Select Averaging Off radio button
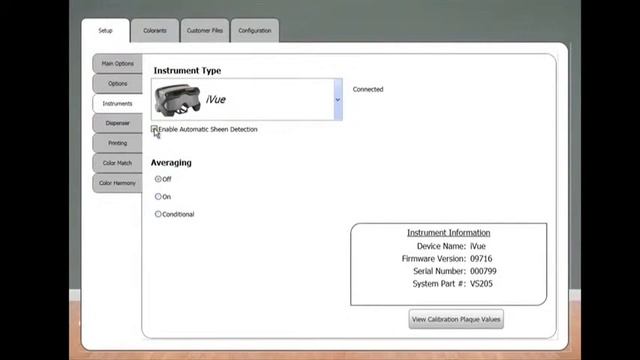This screenshot has width=640, height=360. pyautogui.click(x=158, y=179)
